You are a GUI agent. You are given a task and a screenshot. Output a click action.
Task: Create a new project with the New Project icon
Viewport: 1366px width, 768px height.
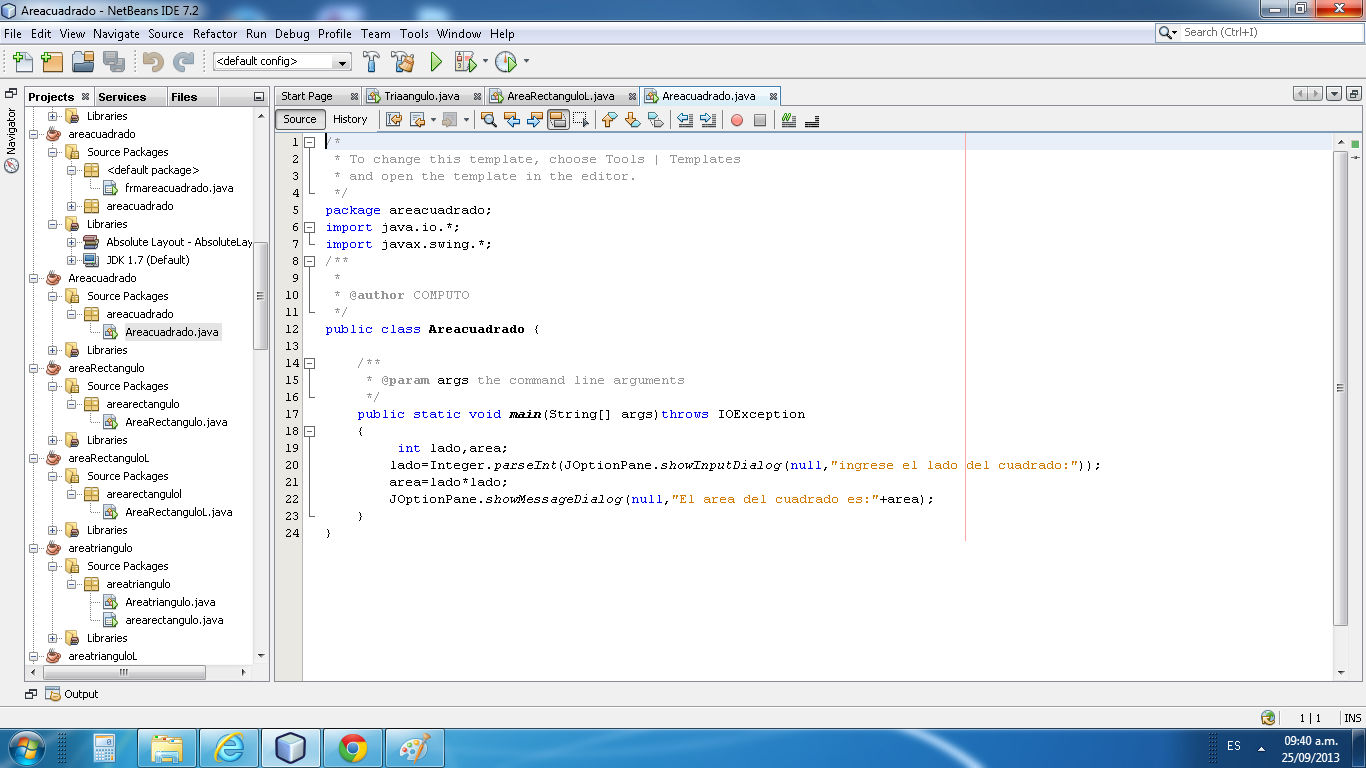[x=52, y=61]
